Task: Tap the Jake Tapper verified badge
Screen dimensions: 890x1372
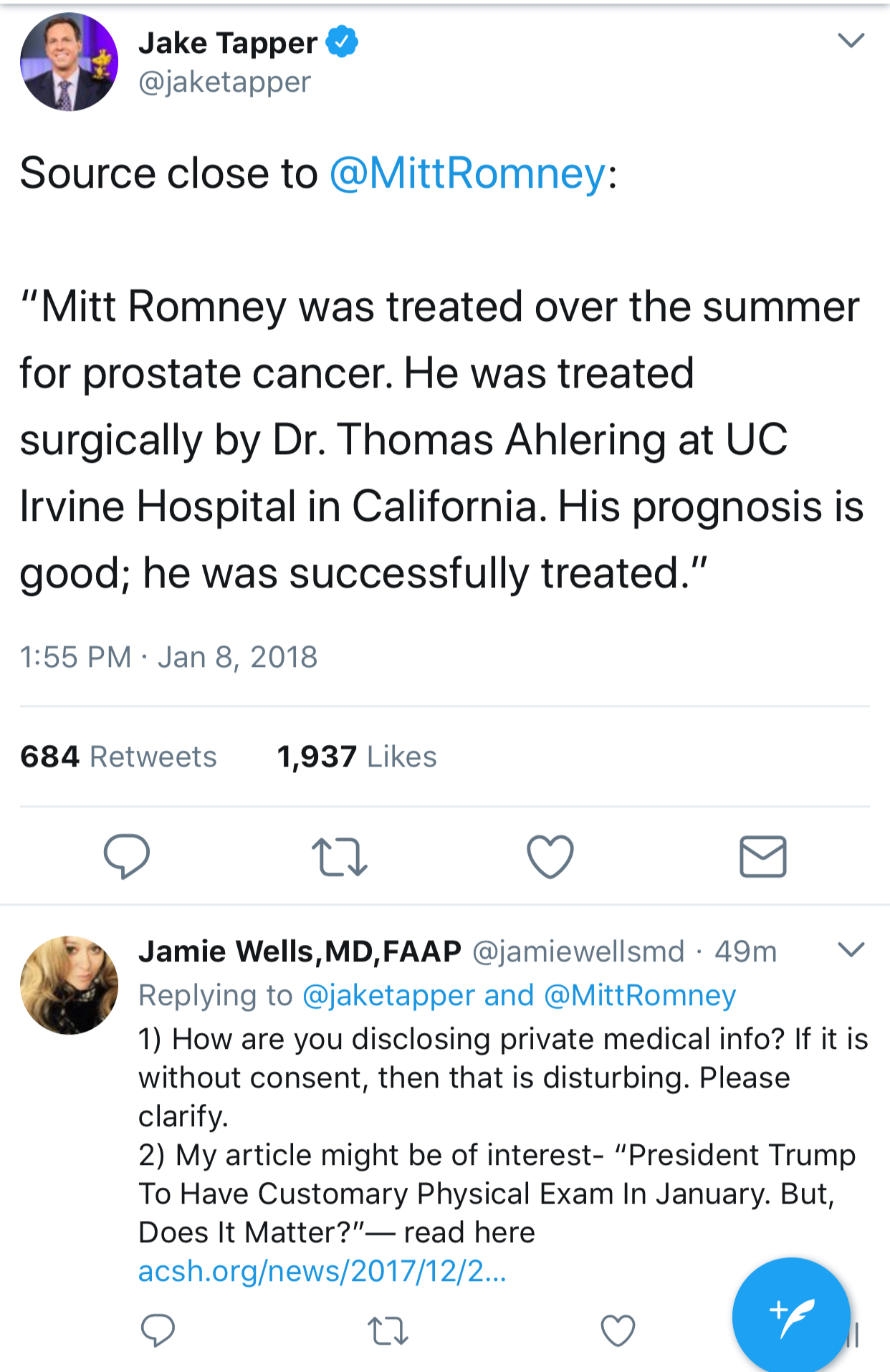Action: [x=342, y=42]
